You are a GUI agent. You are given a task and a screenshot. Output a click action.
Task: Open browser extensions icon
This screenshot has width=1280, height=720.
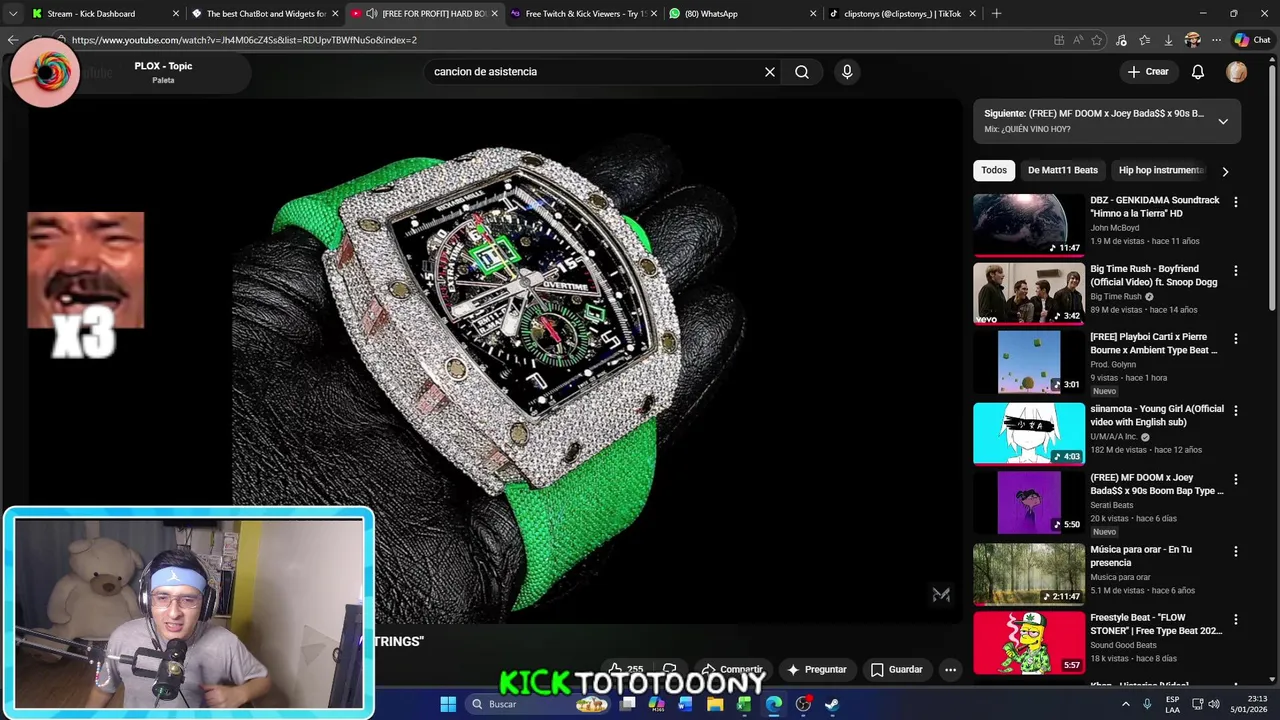pyautogui.click(x=1121, y=40)
